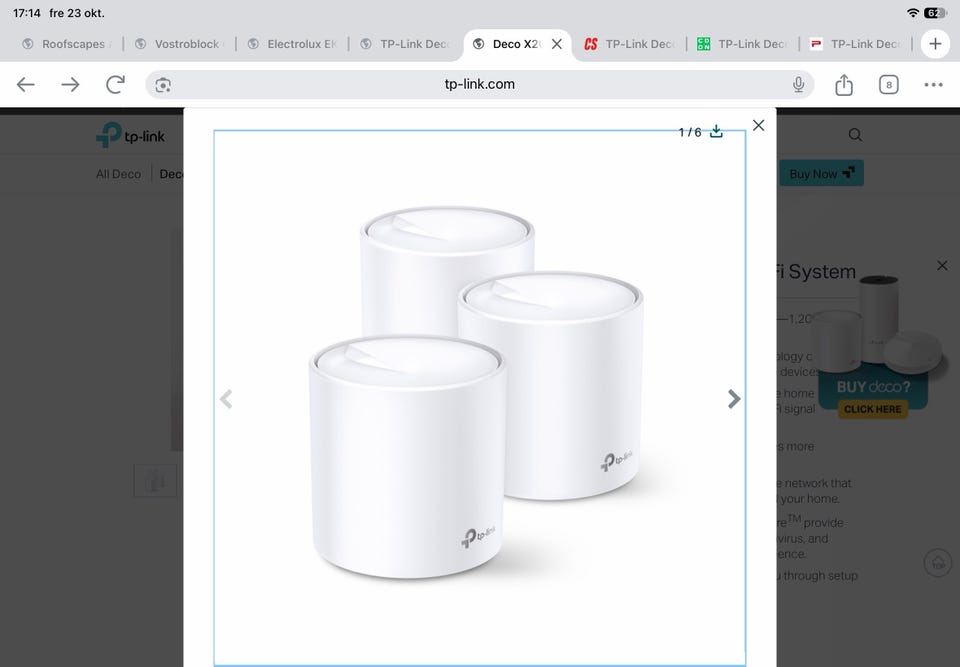Click the tp-link.com address field

(479, 85)
